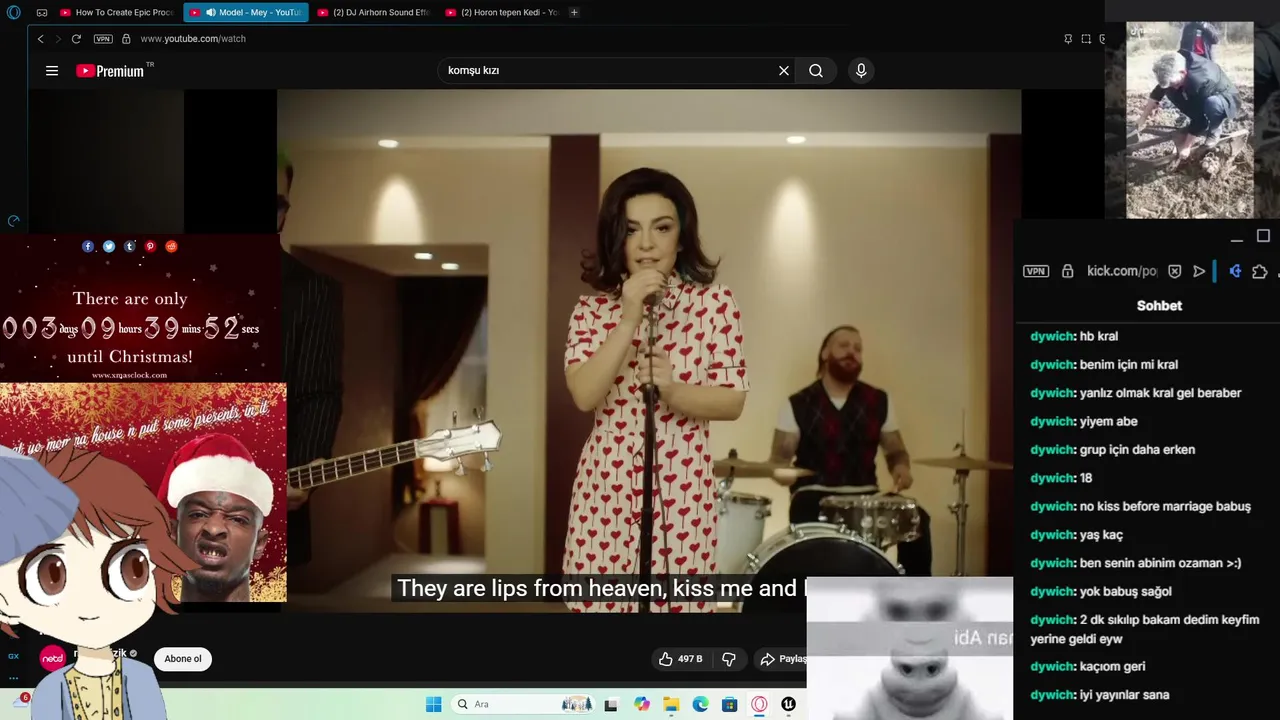The width and height of the screenshot is (1280, 720).
Task: Open File Explorer from the taskbar
Action: tap(671, 704)
